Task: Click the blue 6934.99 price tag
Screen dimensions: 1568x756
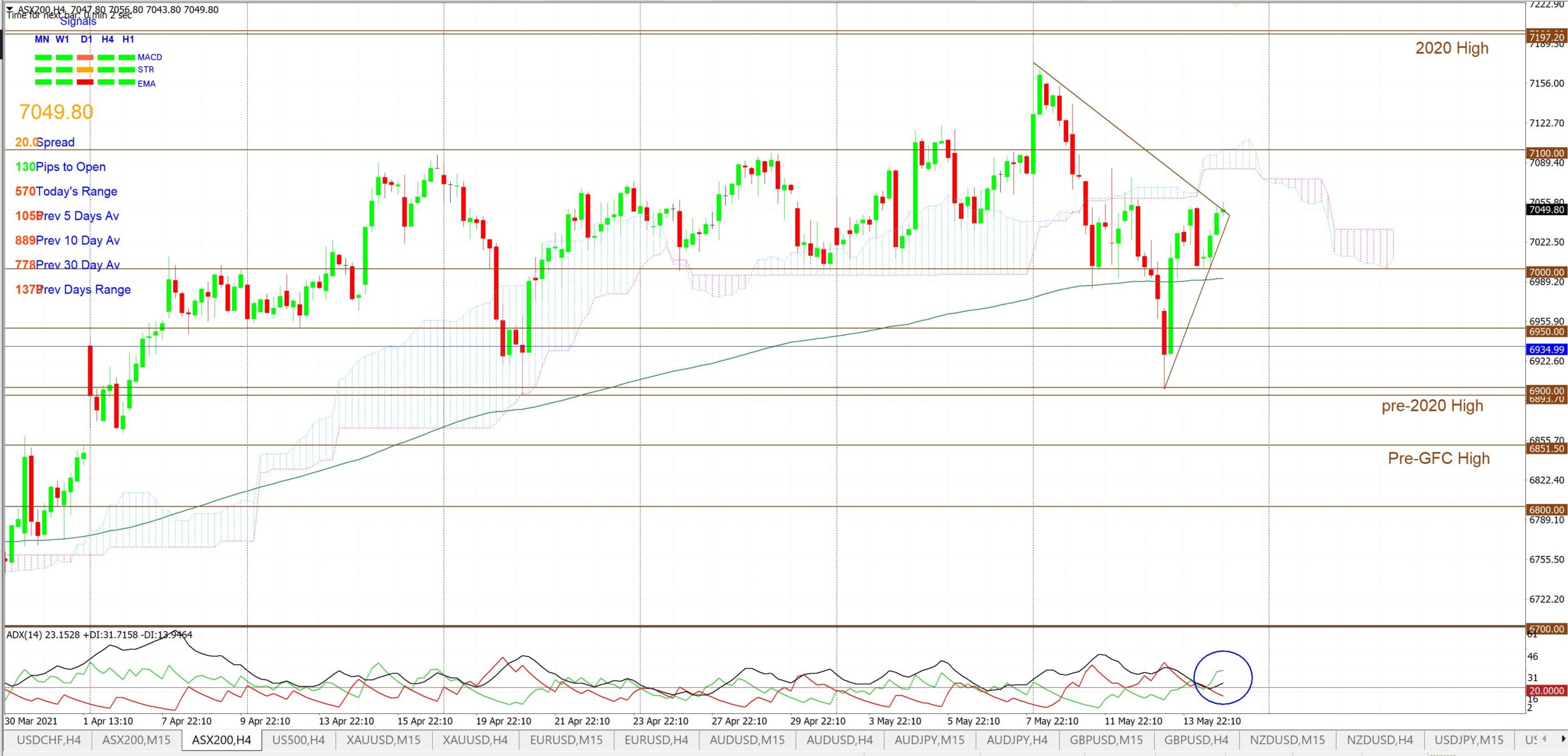Action: (1546, 349)
